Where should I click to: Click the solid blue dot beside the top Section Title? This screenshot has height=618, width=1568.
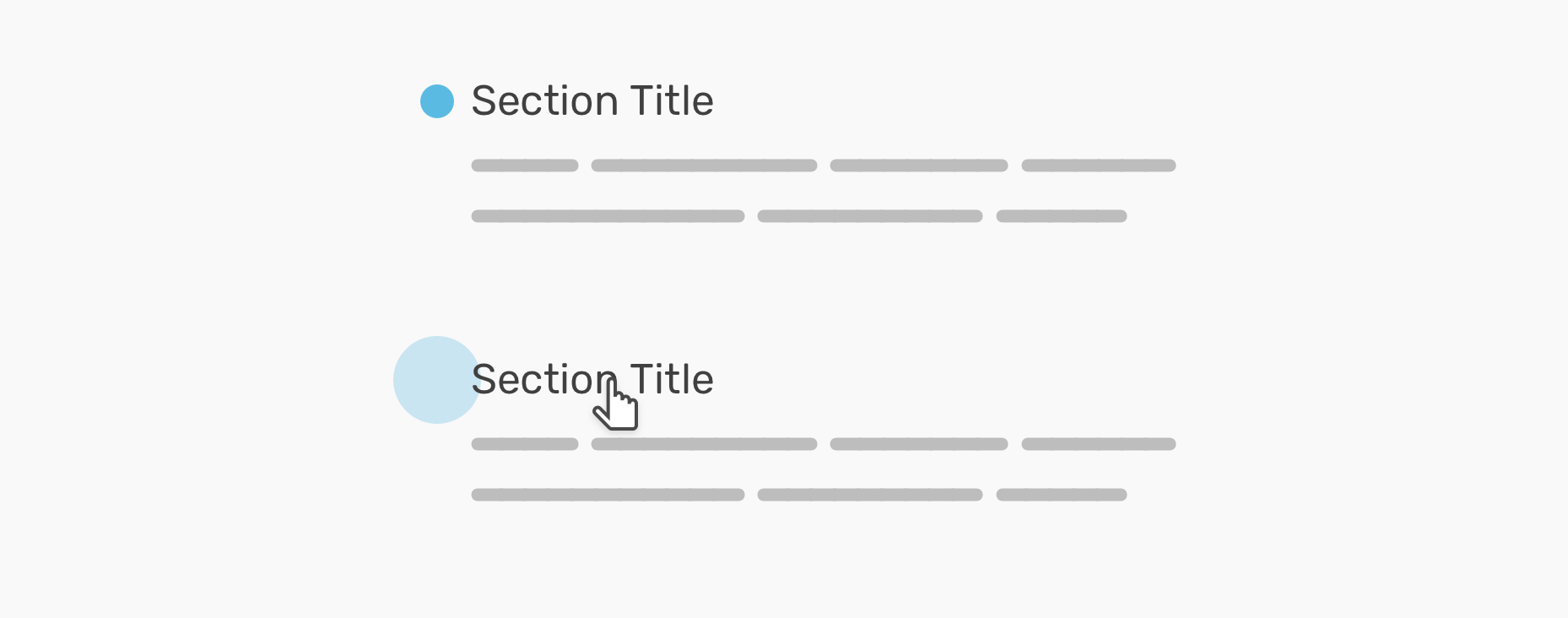(437, 101)
